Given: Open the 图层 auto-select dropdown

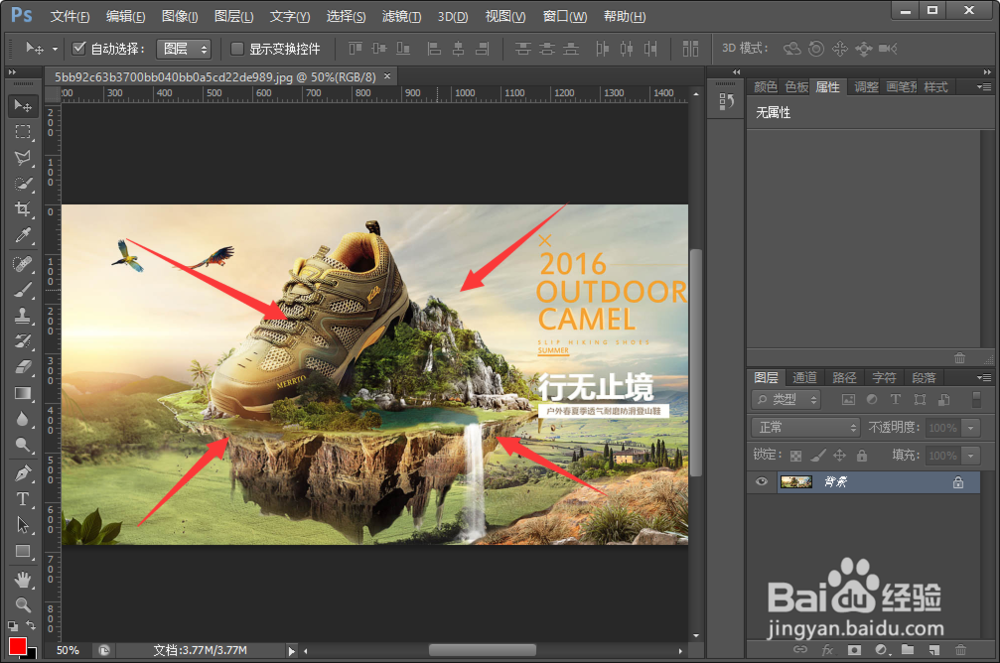Looking at the screenshot, I should (184, 48).
